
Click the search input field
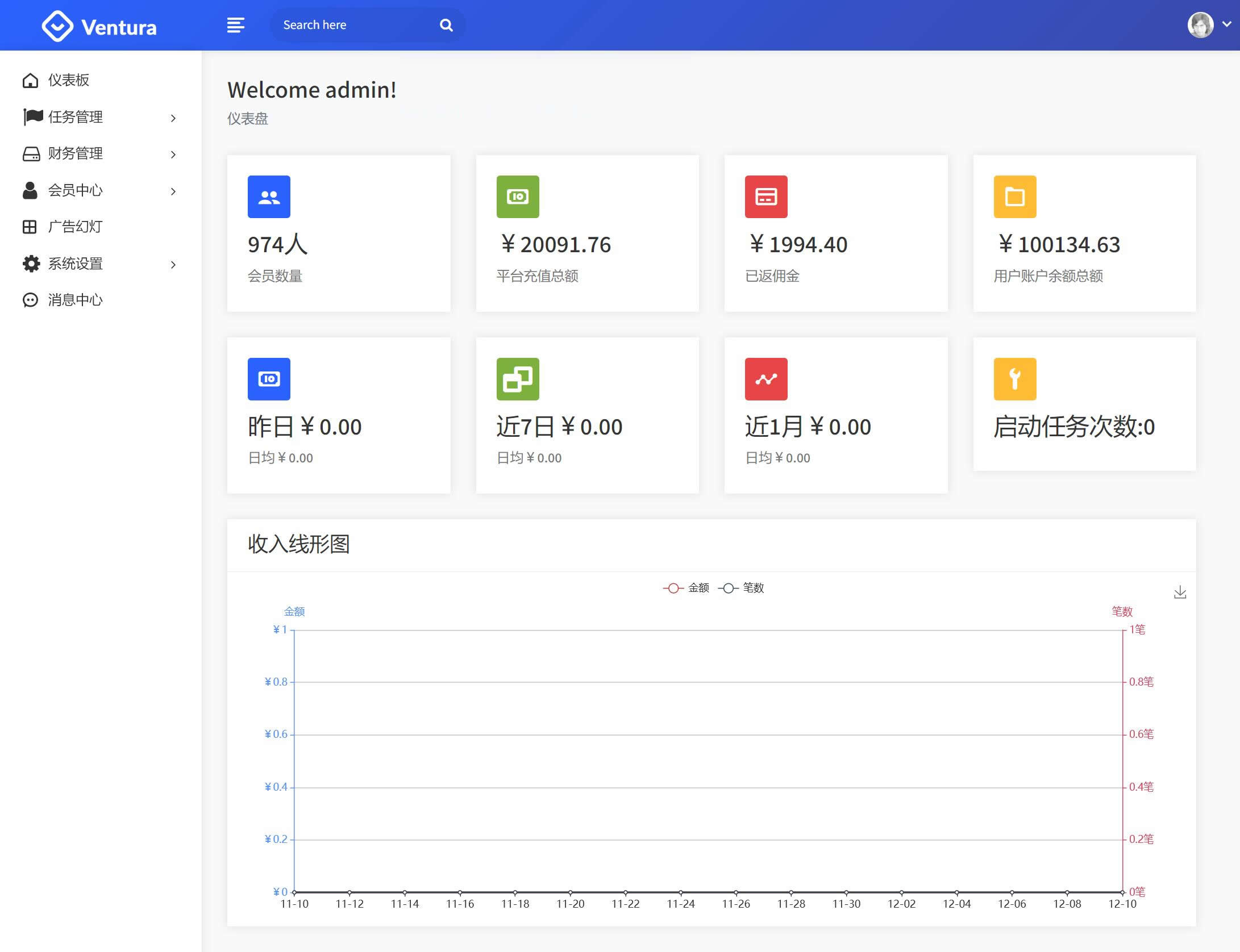356,24
